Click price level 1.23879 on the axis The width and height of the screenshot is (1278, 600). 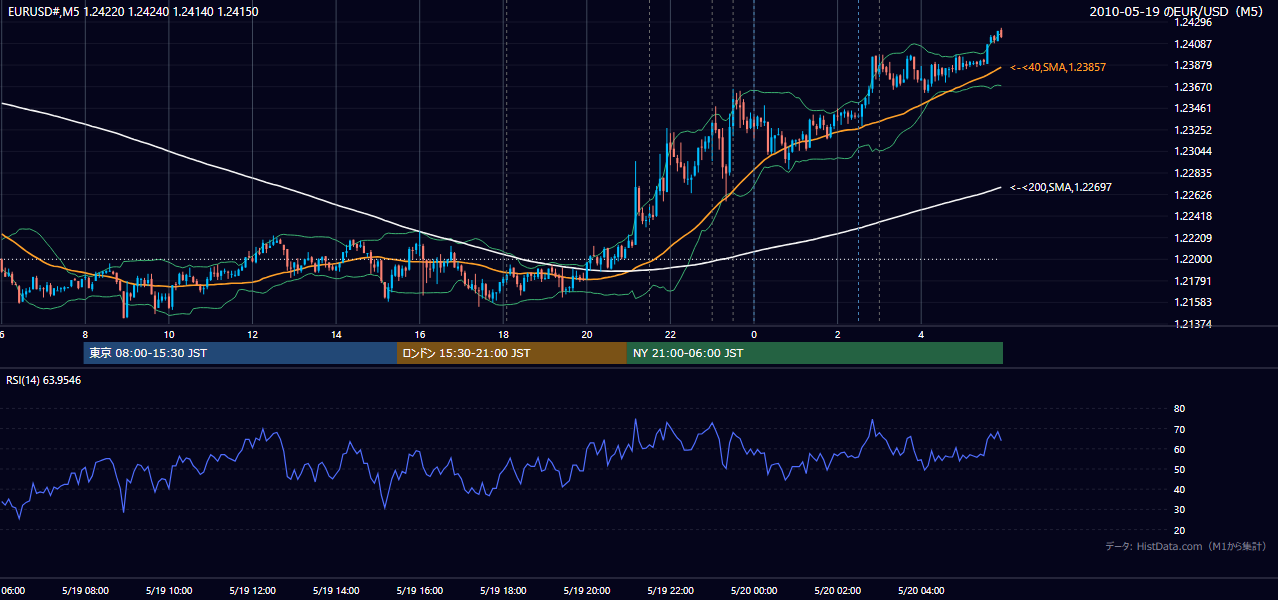pos(1193,65)
